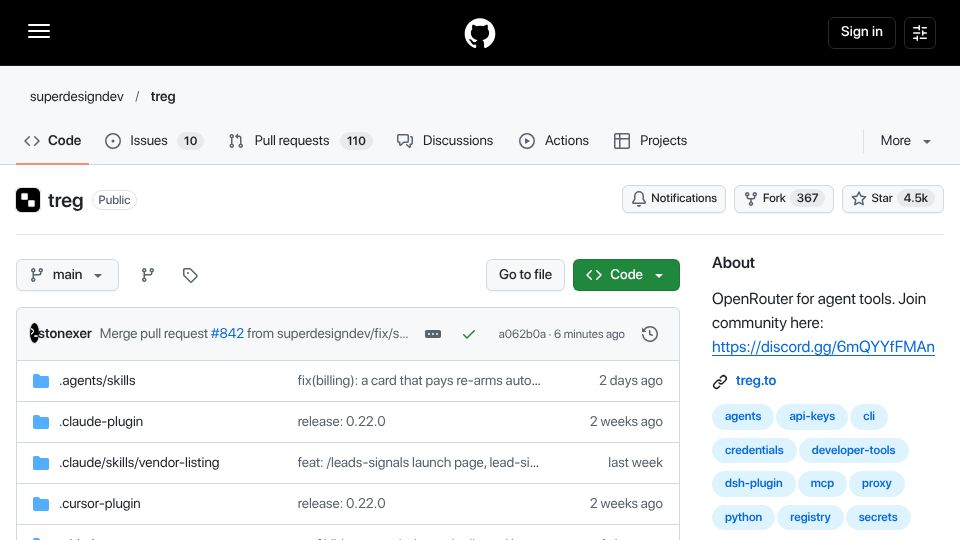Select the credentials topic tag
960x540 pixels.
click(754, 450)
